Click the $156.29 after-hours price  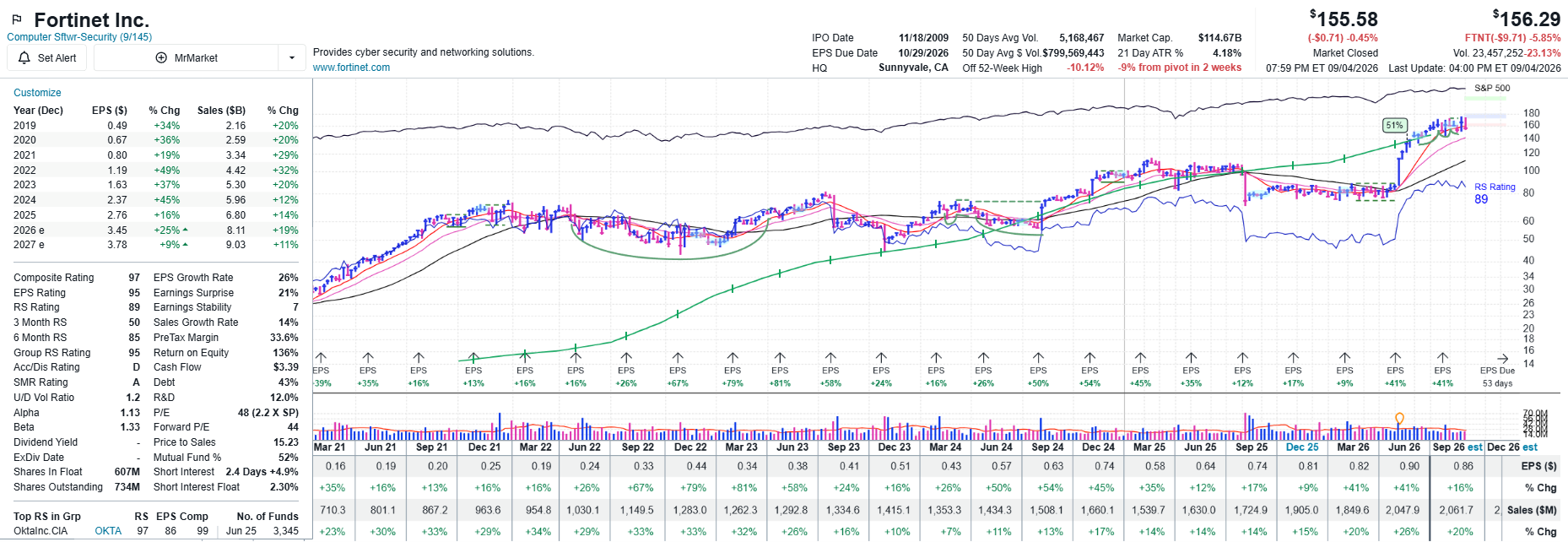[x=1527, y=19]
